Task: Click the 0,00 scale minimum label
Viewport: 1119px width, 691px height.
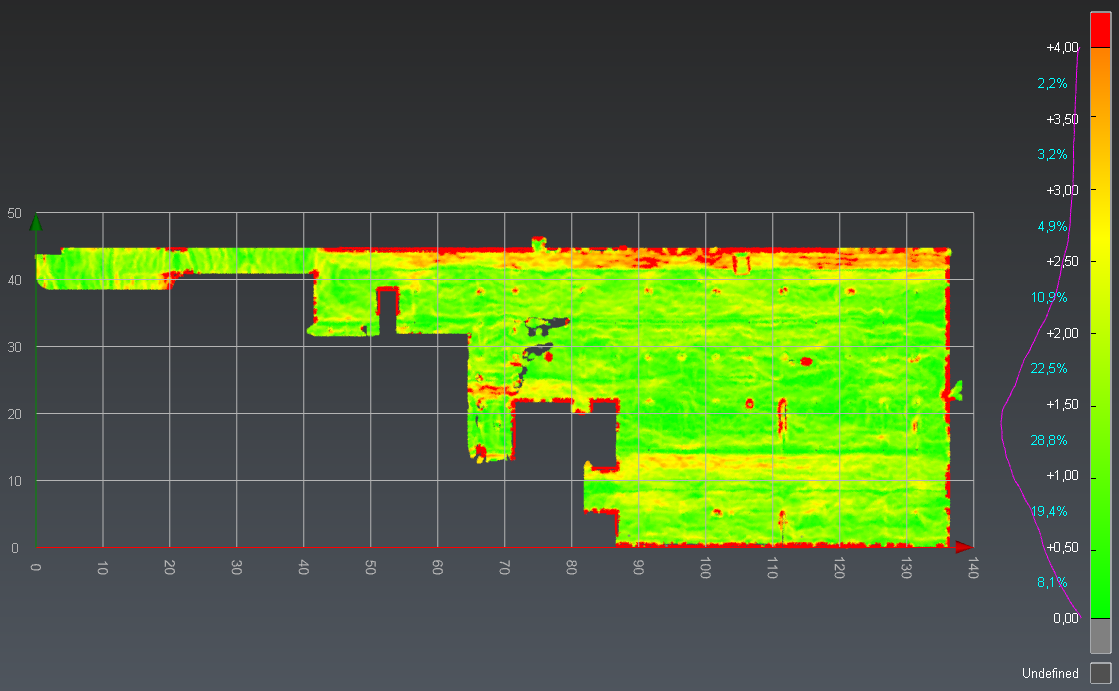Action: tap(1066, 618)
